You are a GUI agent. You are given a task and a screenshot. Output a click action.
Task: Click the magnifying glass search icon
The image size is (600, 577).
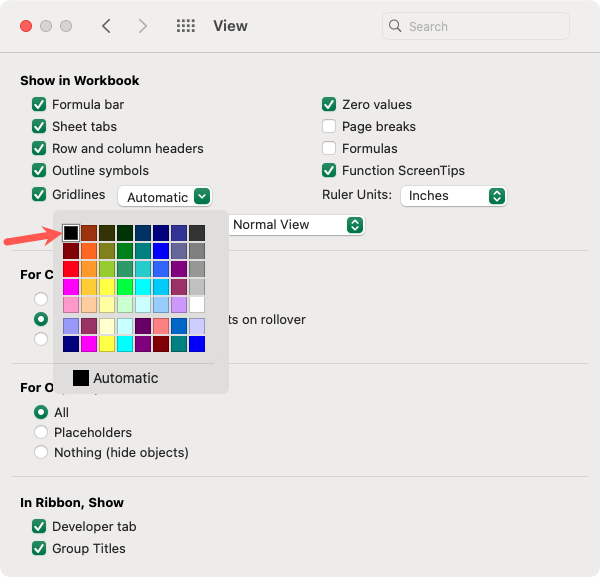[395, 26]
